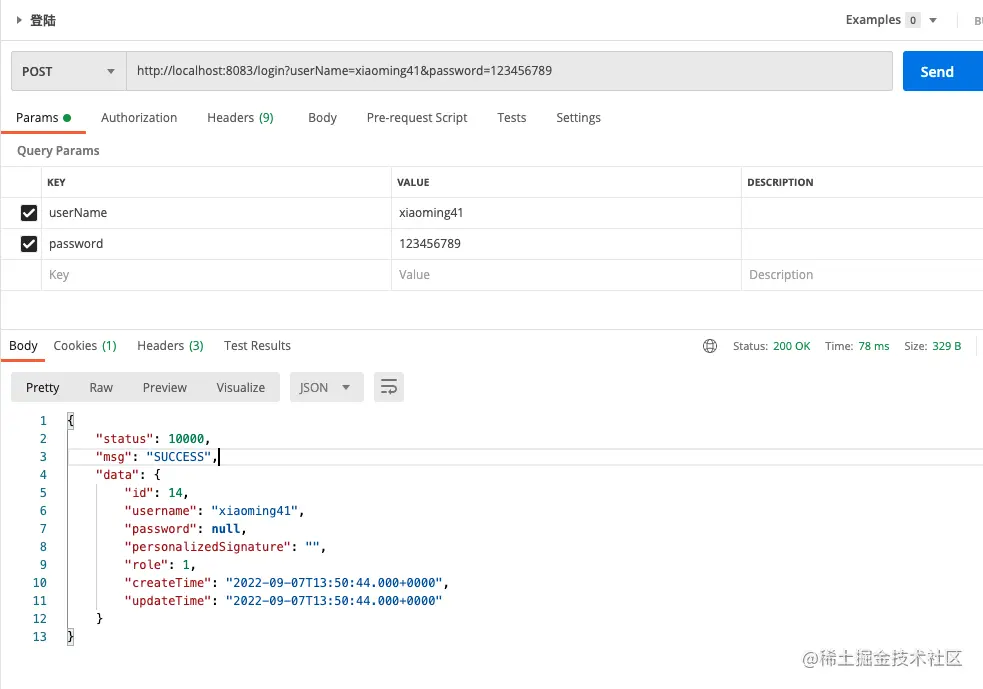Toggle the wrap lines icon
This screenshot has height=689, width=983.
coord(389,387)
